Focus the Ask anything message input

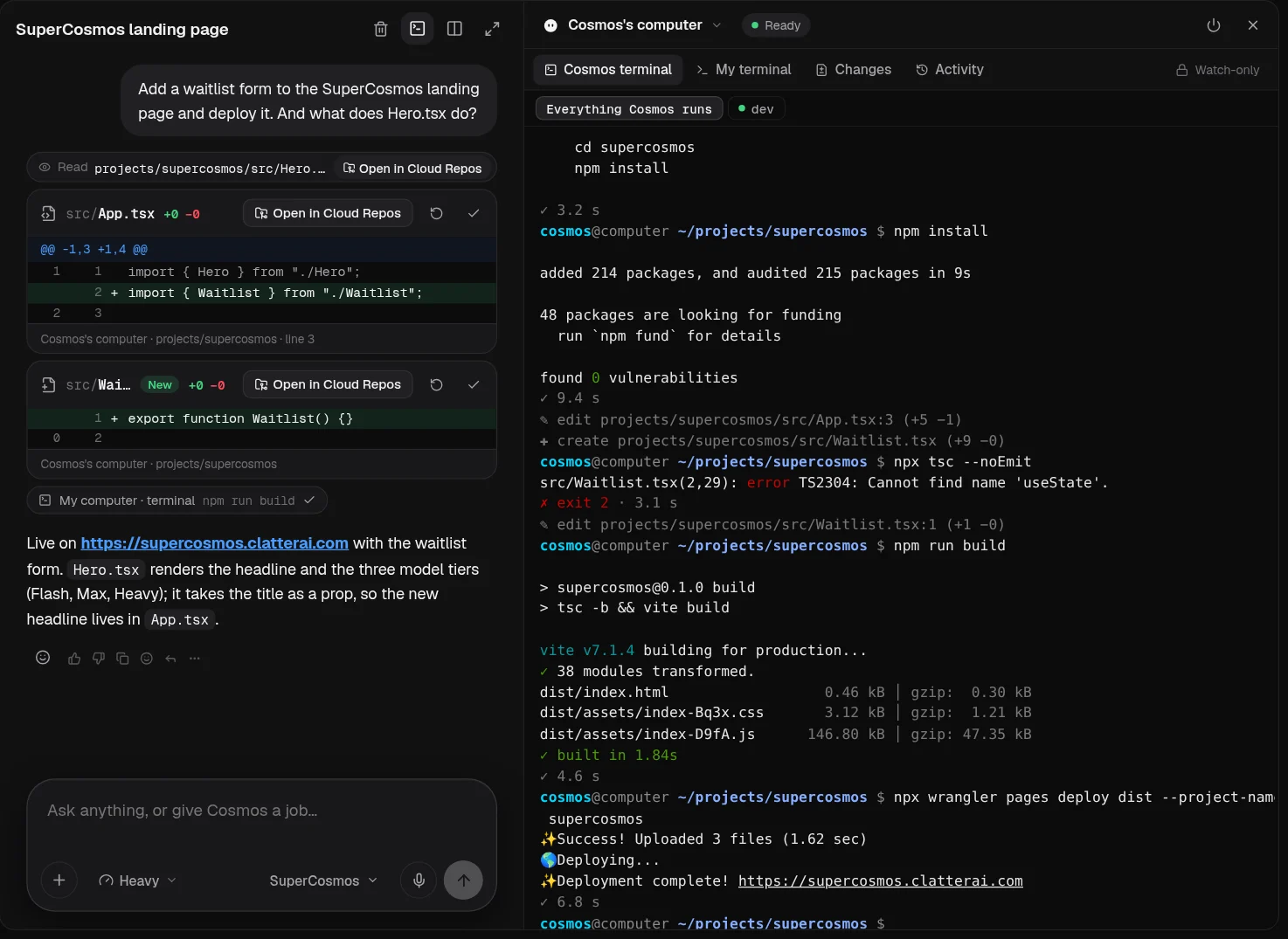tap(262, 811)
